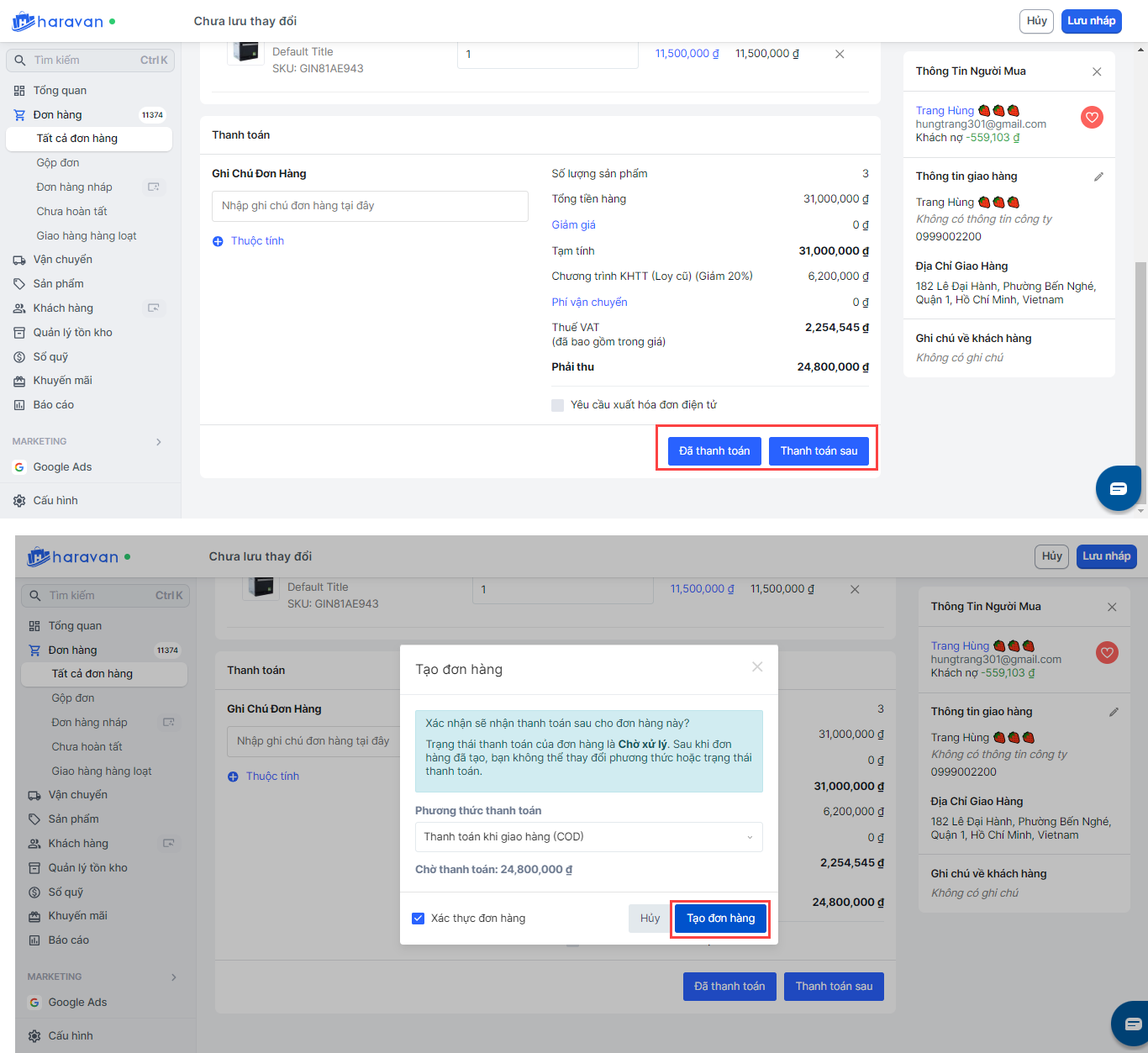Click the order note field, upper screenshot
Viewport: 1148px width, 1053px height.
tap(370, 207)
